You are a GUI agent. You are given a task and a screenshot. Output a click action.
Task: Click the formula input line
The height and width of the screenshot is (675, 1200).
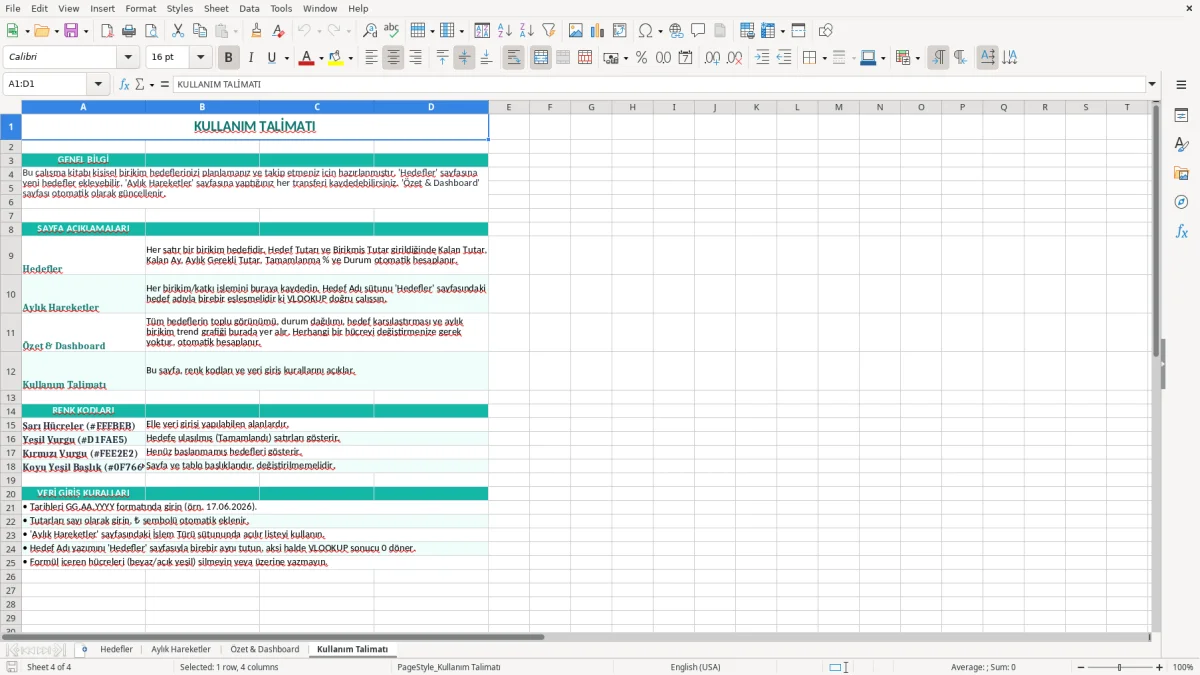coord(658,85)
